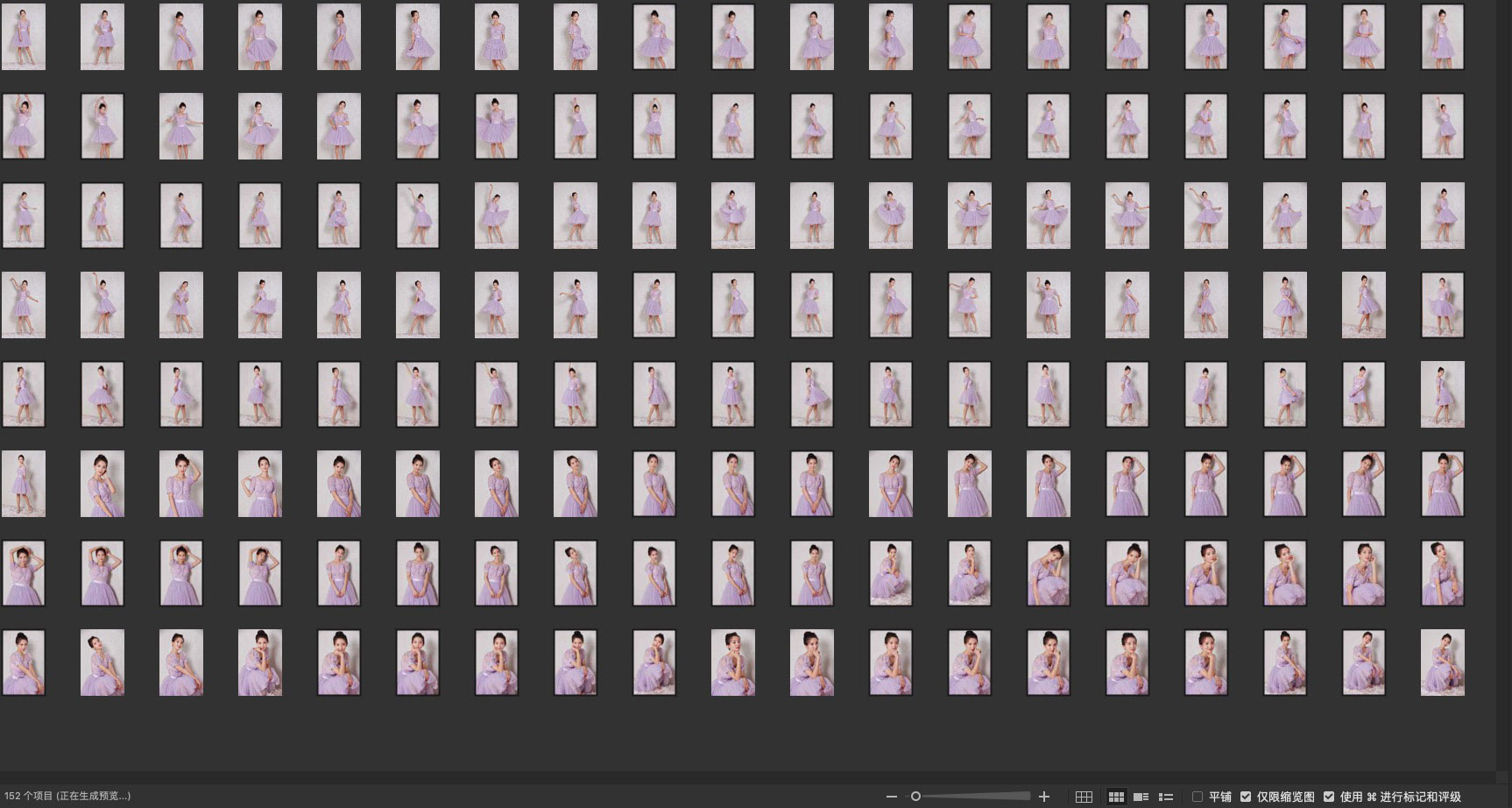Viewport: 1512px width, 808px height.
Task: Uncheck the 仅限缩览图 checkbox
Action: click(x=1246, y=797)
